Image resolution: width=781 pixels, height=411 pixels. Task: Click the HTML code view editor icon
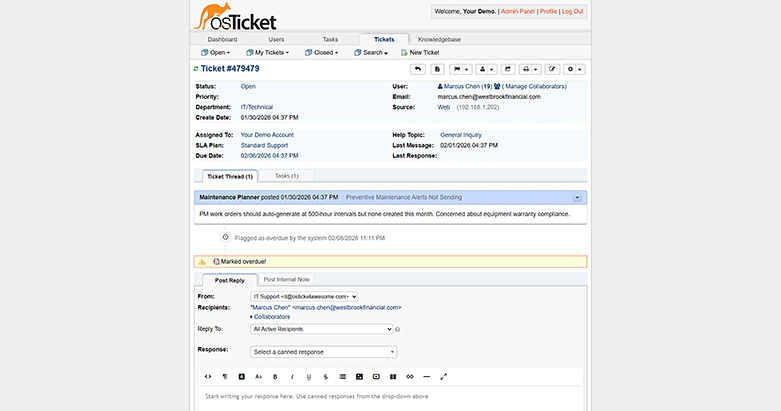[208, 377]
